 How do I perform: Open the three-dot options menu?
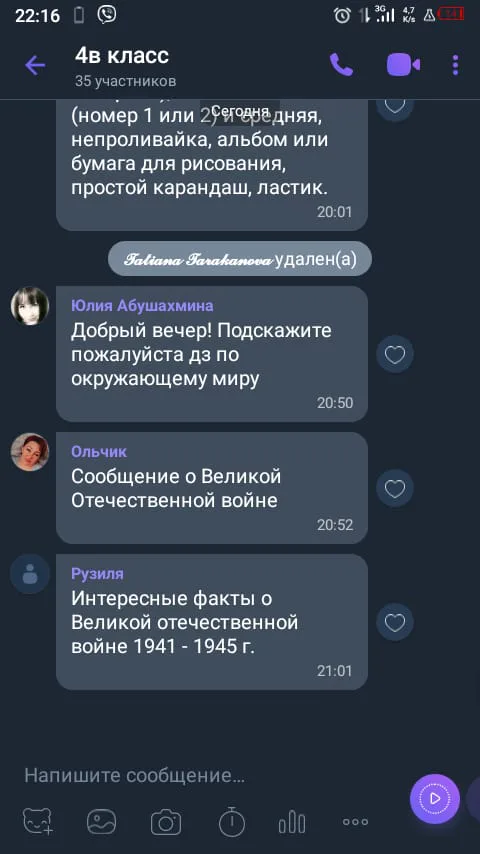click(455, 65)
